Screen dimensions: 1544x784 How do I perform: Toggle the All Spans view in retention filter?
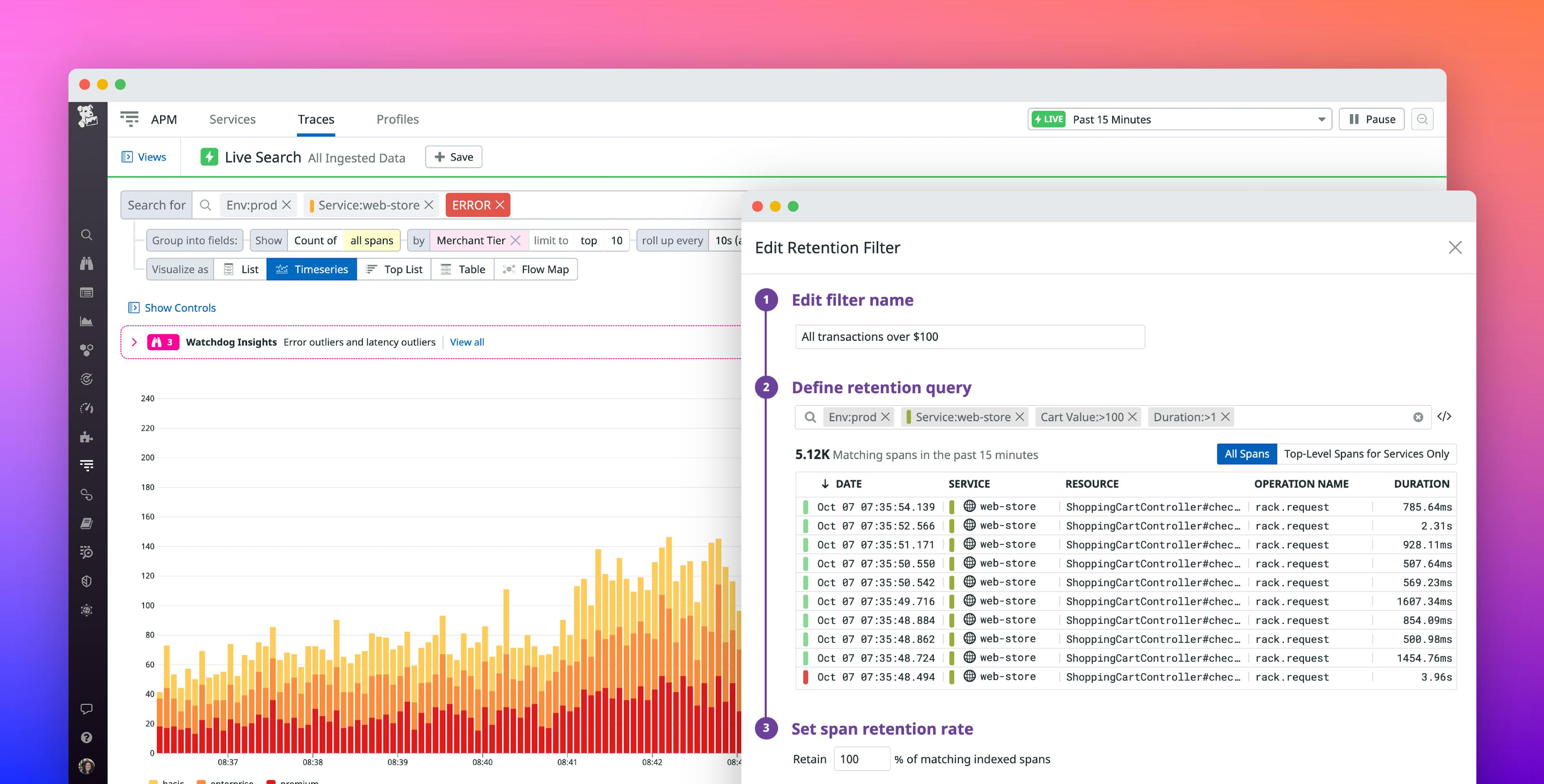[x=1247, y=454]
